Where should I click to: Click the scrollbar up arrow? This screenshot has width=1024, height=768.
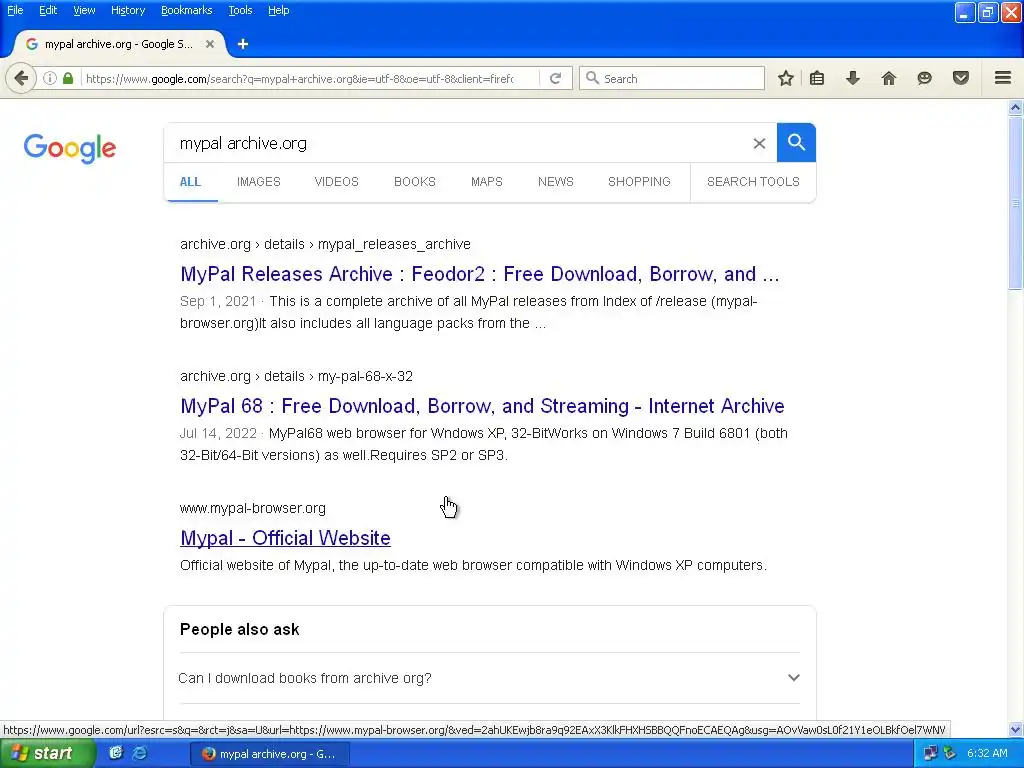(x=1016, y=108)
